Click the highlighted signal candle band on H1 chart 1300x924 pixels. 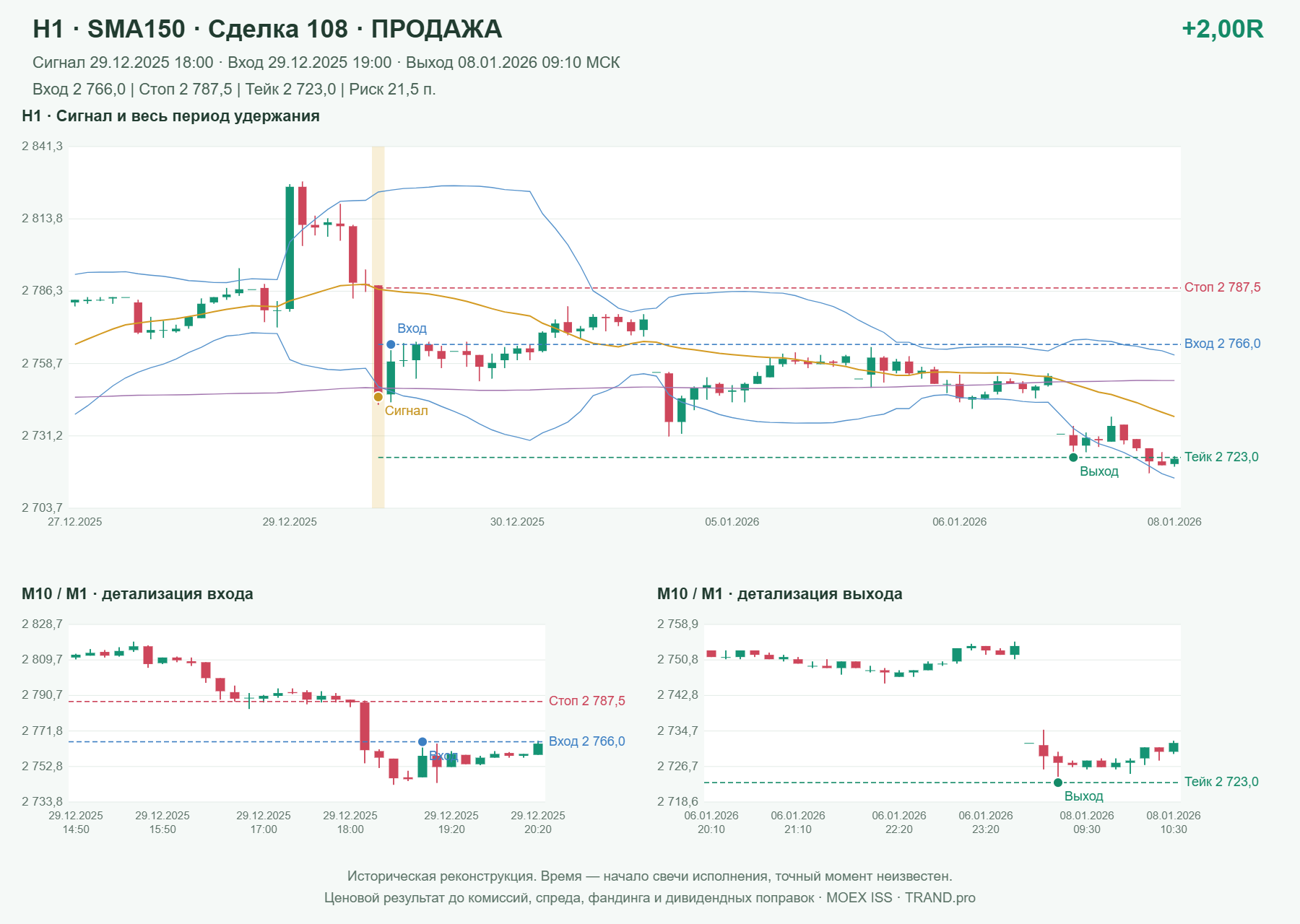(x=378, y=327)
